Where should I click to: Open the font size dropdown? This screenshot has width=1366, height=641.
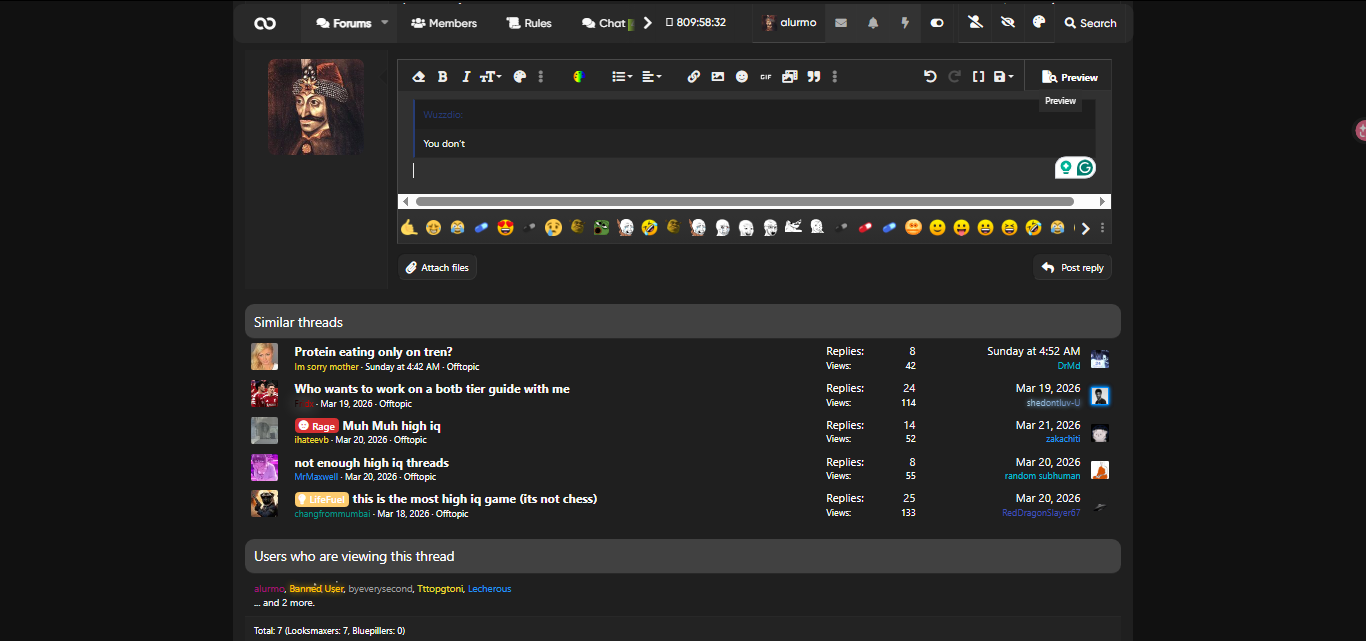pyautogui.click(x=490, y=77)
